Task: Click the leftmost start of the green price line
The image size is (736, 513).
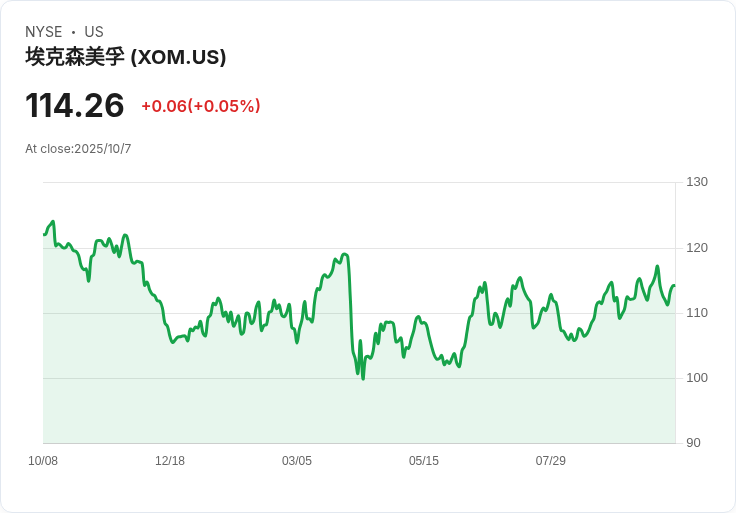Action: [x=44, y=234]
